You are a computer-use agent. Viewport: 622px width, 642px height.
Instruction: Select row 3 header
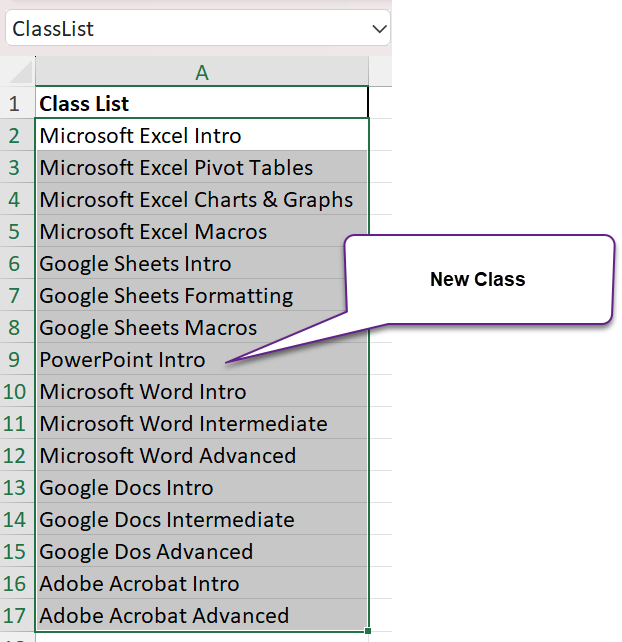pos(17,167)
